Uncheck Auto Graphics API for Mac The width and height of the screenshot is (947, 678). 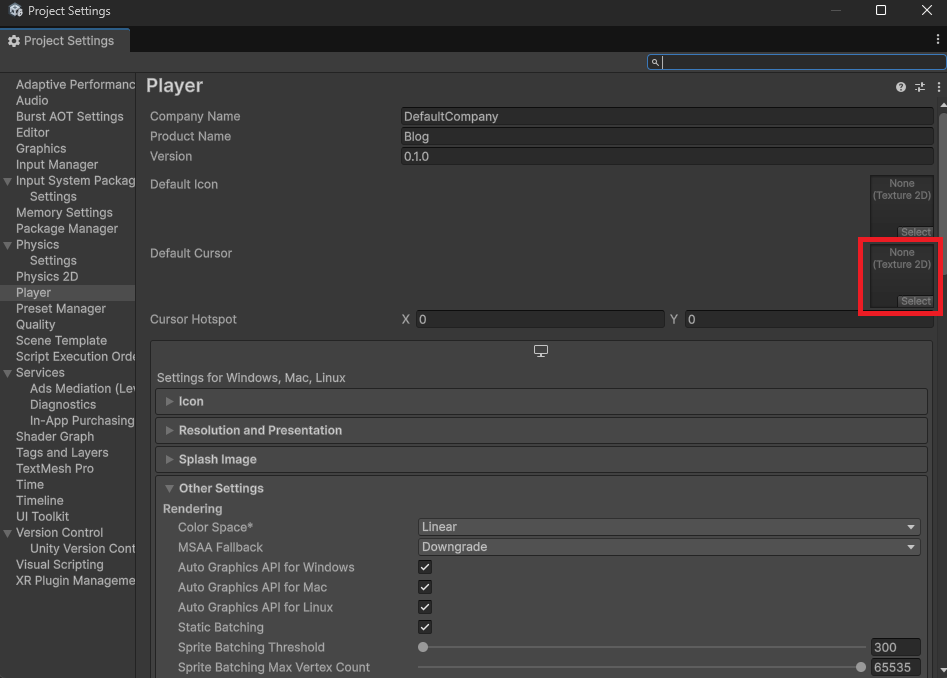[x=425, y=587]
